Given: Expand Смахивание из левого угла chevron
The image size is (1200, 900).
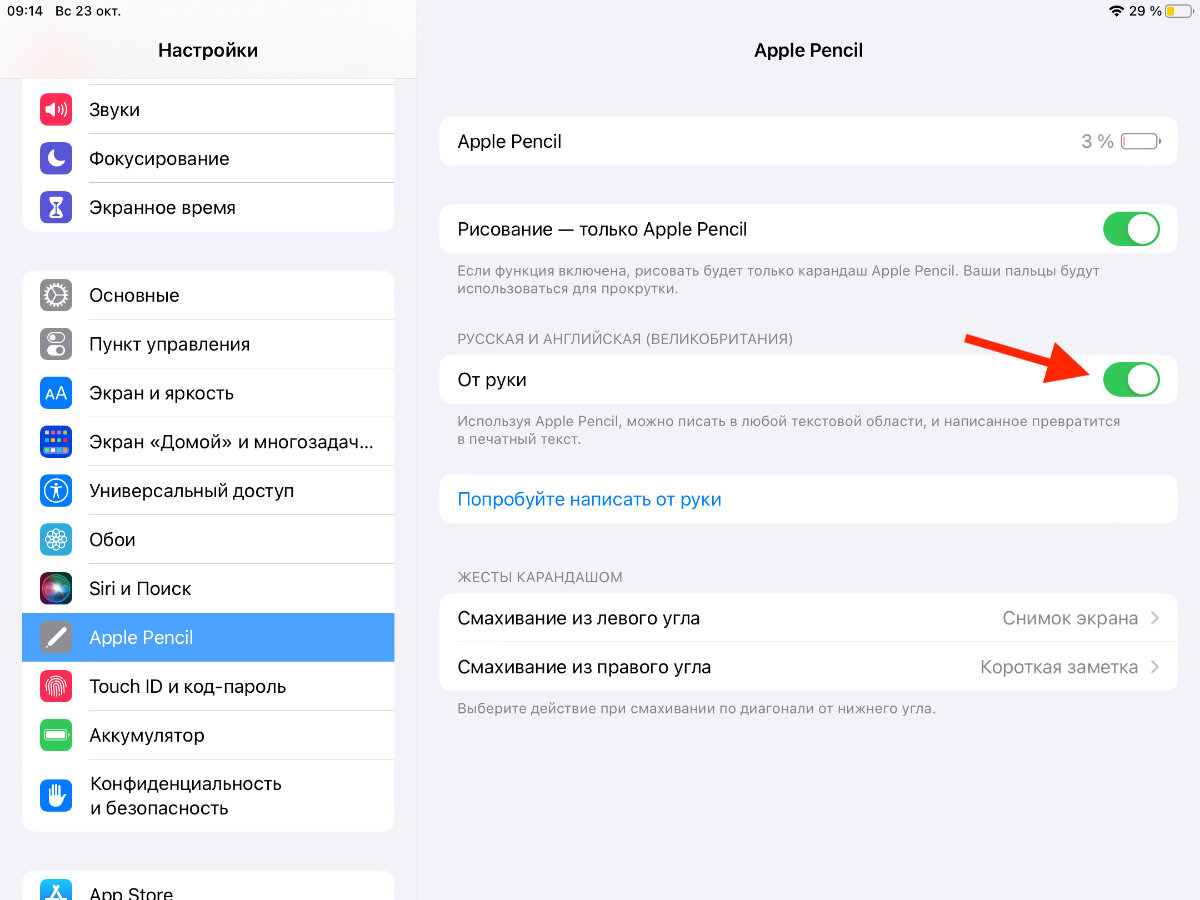Looking at the screenshot, I should (1155, 618).
